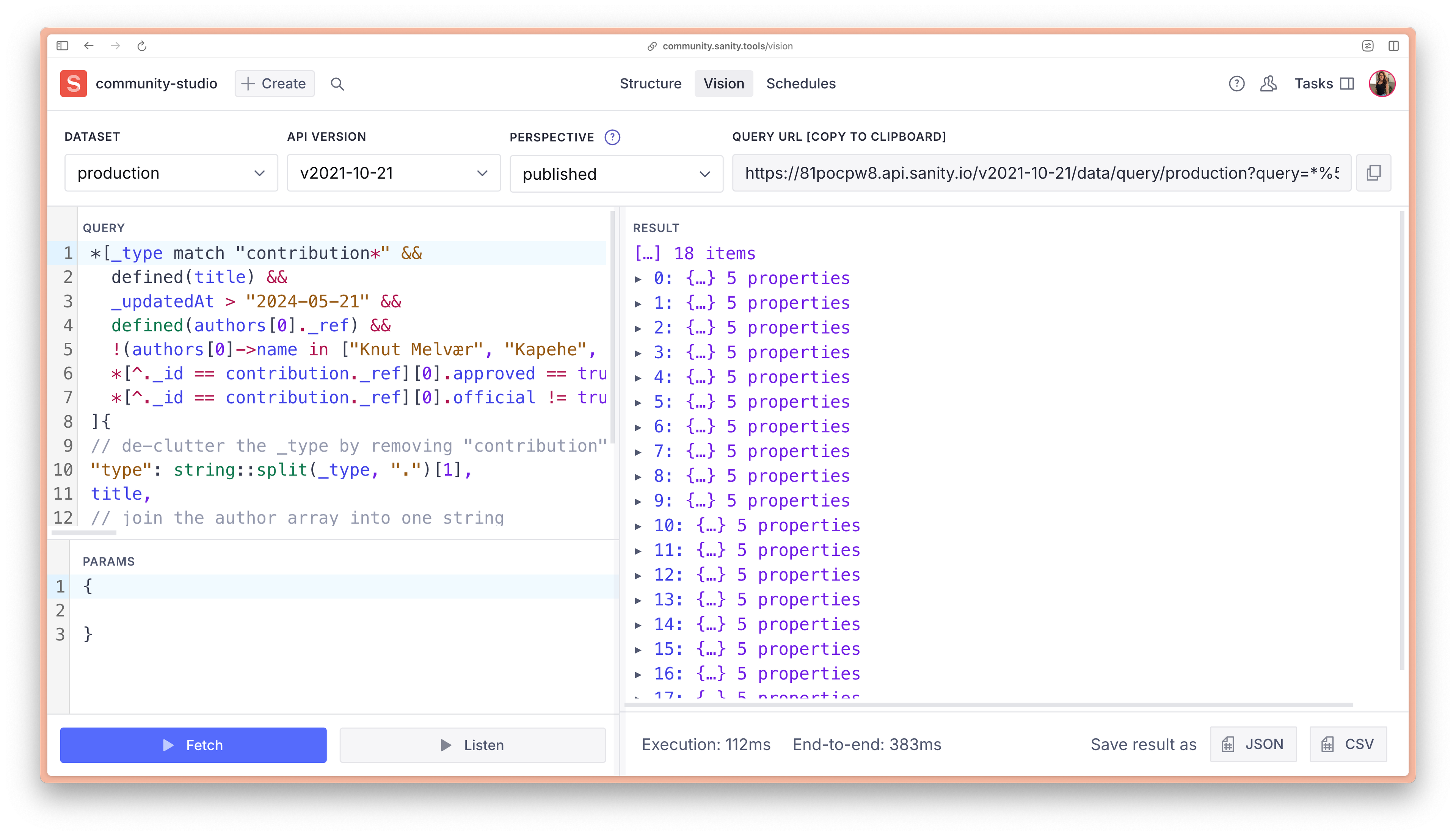
Task: Reload the page
Action: point(142,46)
